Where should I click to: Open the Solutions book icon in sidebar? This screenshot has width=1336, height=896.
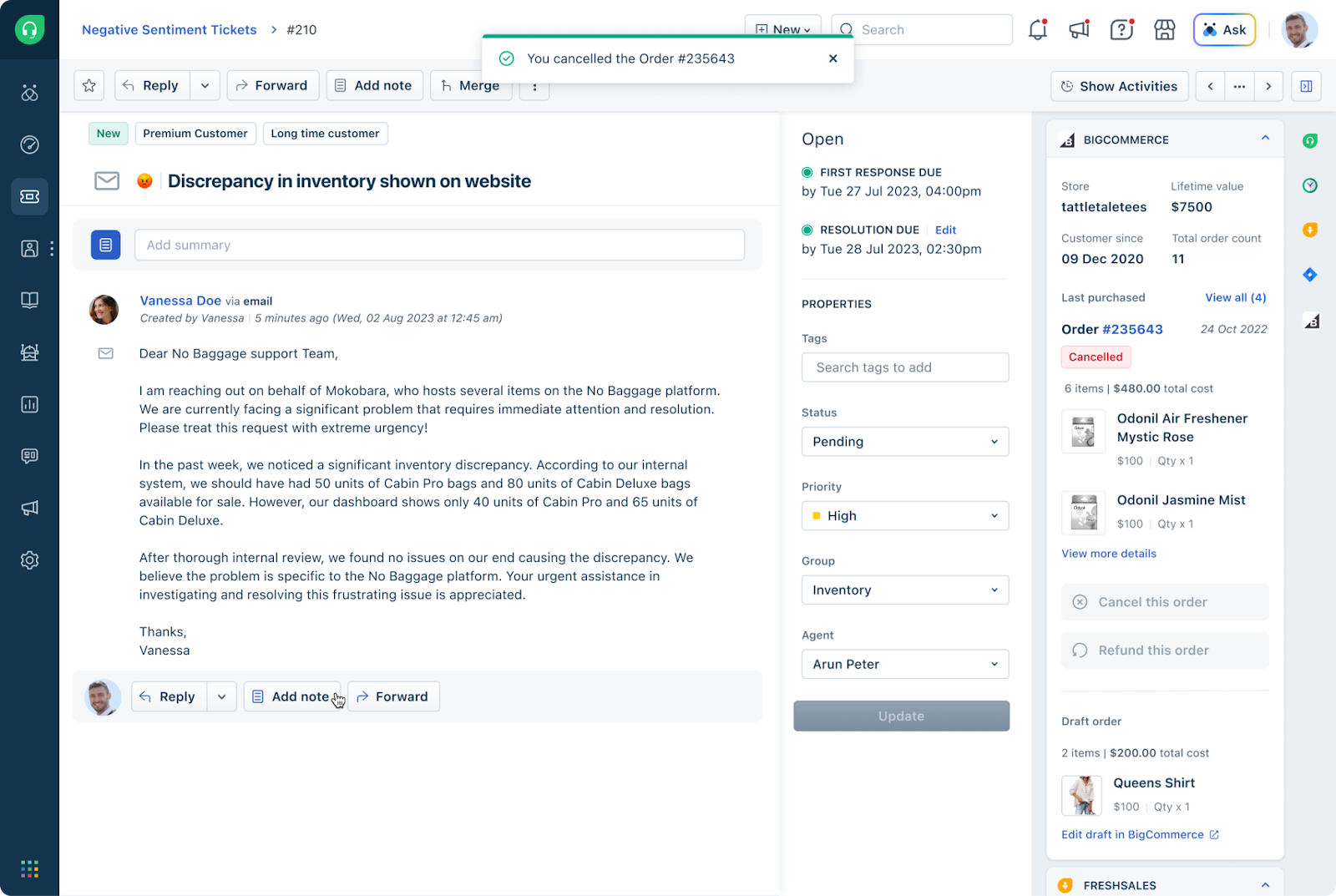(29, 300)
